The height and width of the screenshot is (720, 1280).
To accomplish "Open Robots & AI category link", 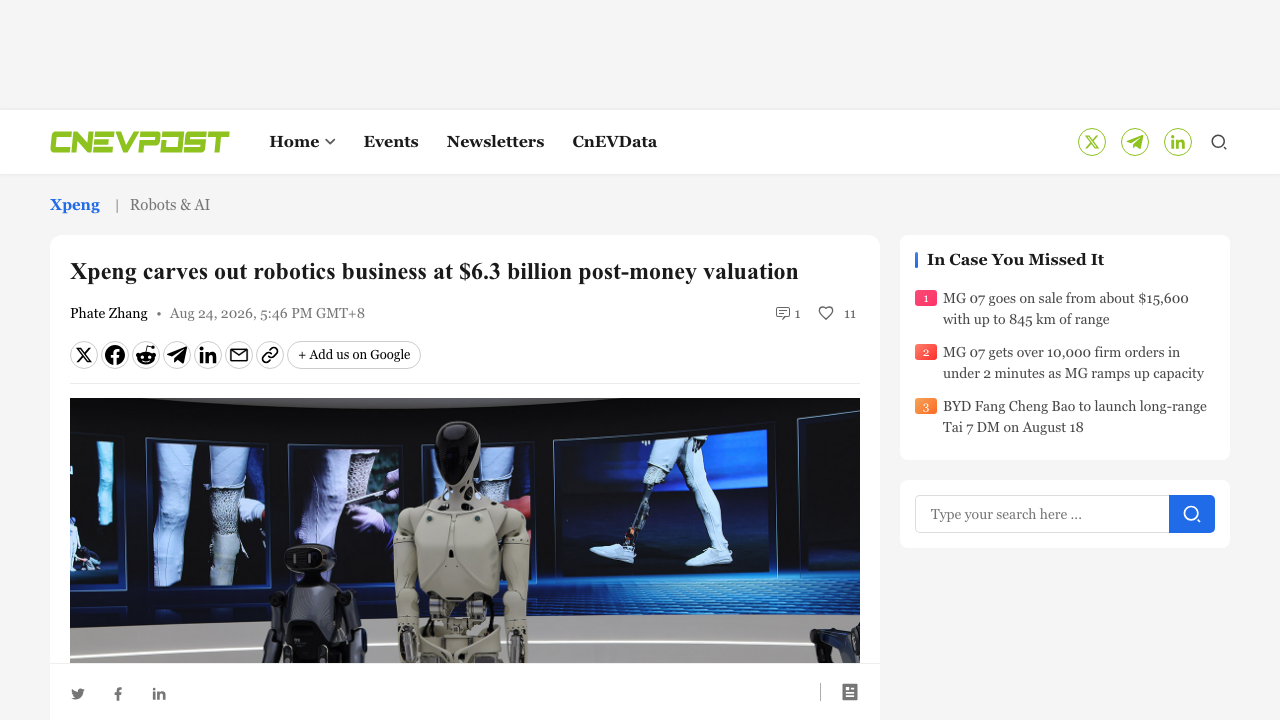I will pos(170,205).
